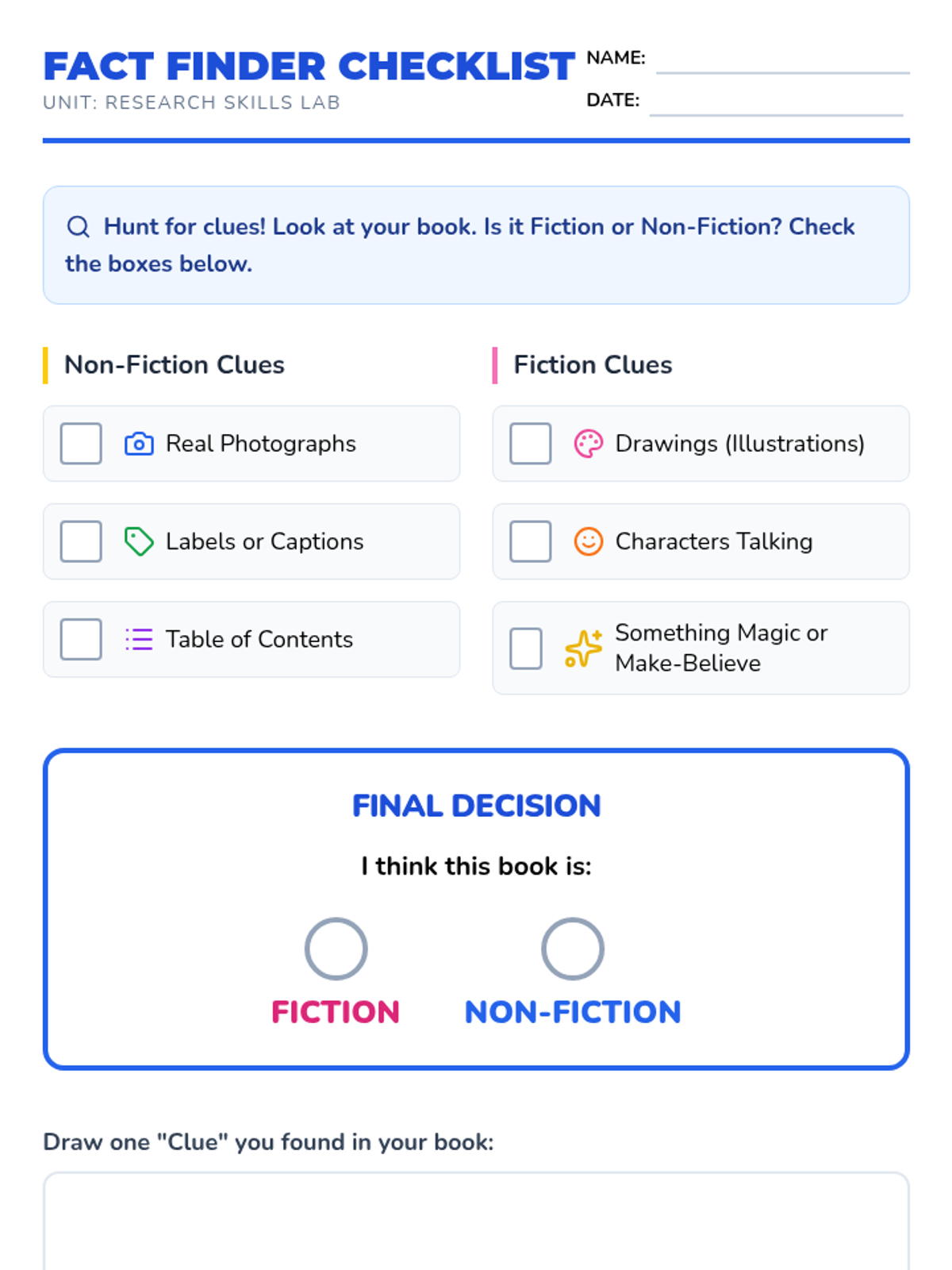
Task: Click the yellow sparkle icon for Magic
Action: pos(583,648)
